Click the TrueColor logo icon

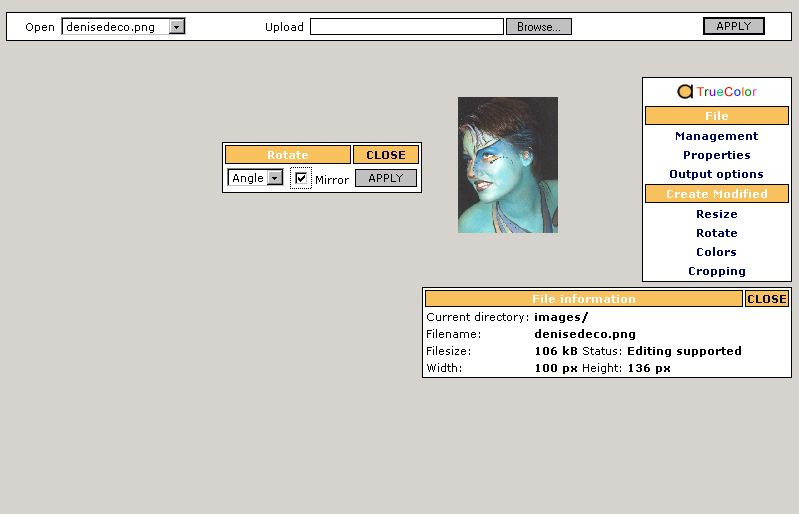(685, 92)
